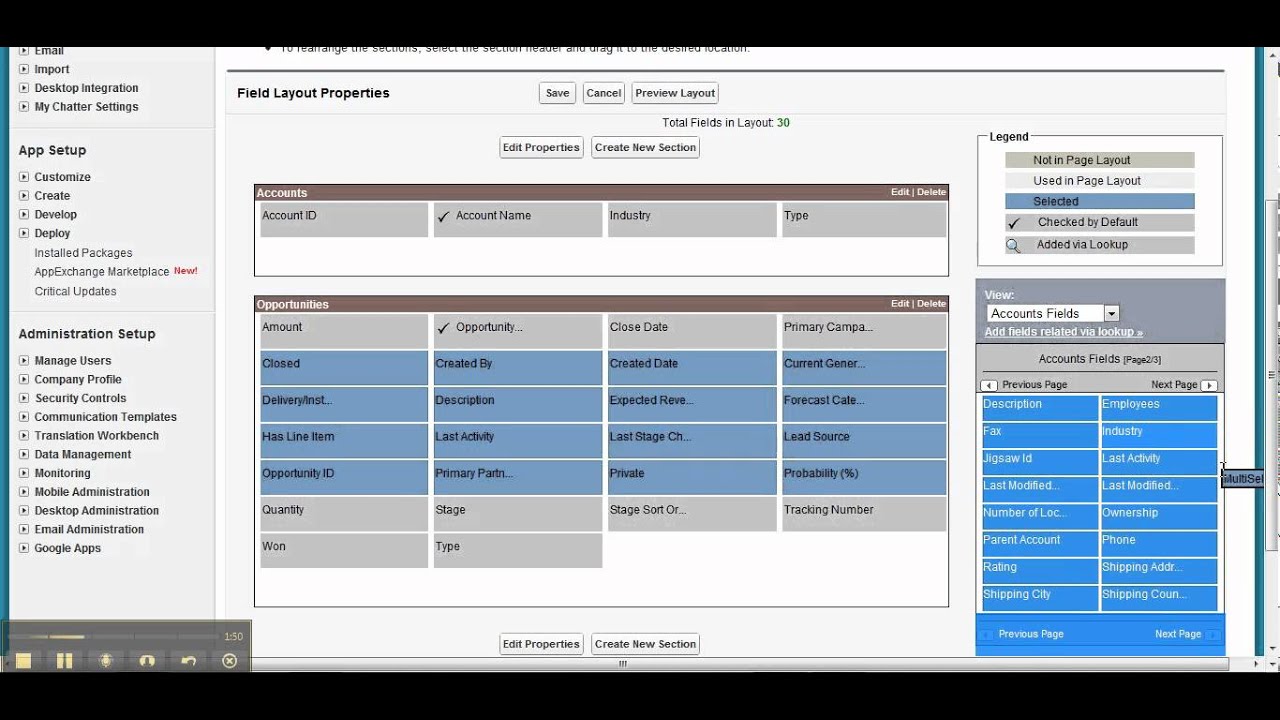Viewport: 1280px width, 720px height.
Task: Expand the Develop tree node
Action: pos(24,214)
